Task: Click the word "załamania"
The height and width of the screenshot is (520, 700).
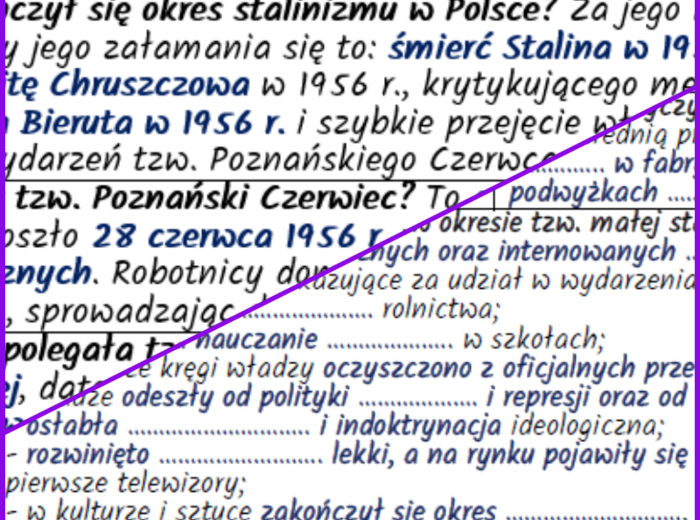Action: pyautogui.click(x=187, y=48)
